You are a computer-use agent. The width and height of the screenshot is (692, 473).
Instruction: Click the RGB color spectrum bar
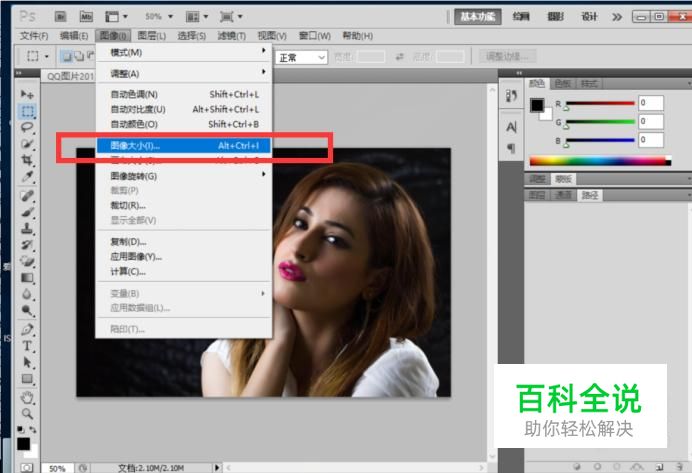(x=596, y=160)
